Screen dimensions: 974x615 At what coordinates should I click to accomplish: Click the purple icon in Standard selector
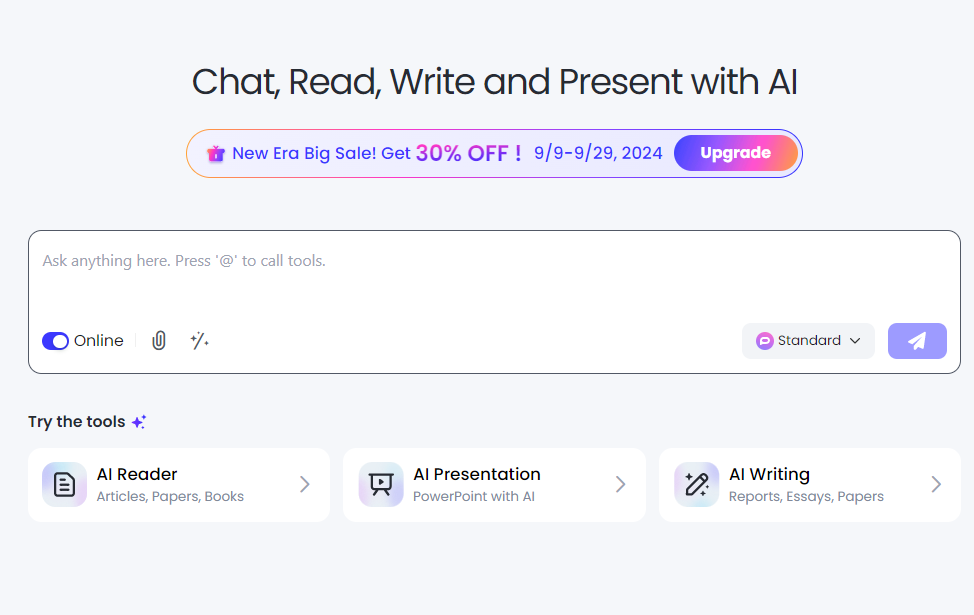tap(765, 341)
